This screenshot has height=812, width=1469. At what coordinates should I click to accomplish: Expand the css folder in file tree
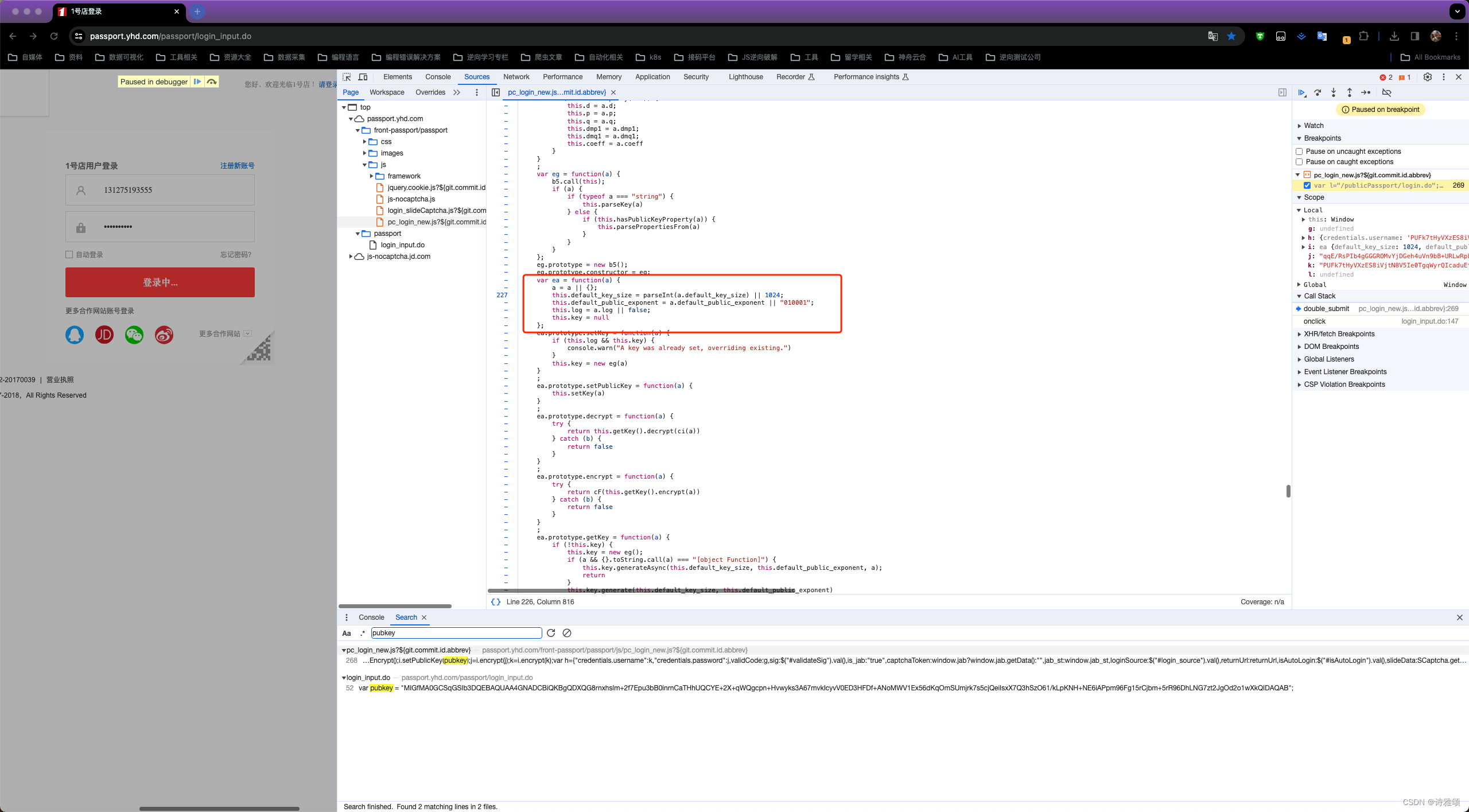364,142
